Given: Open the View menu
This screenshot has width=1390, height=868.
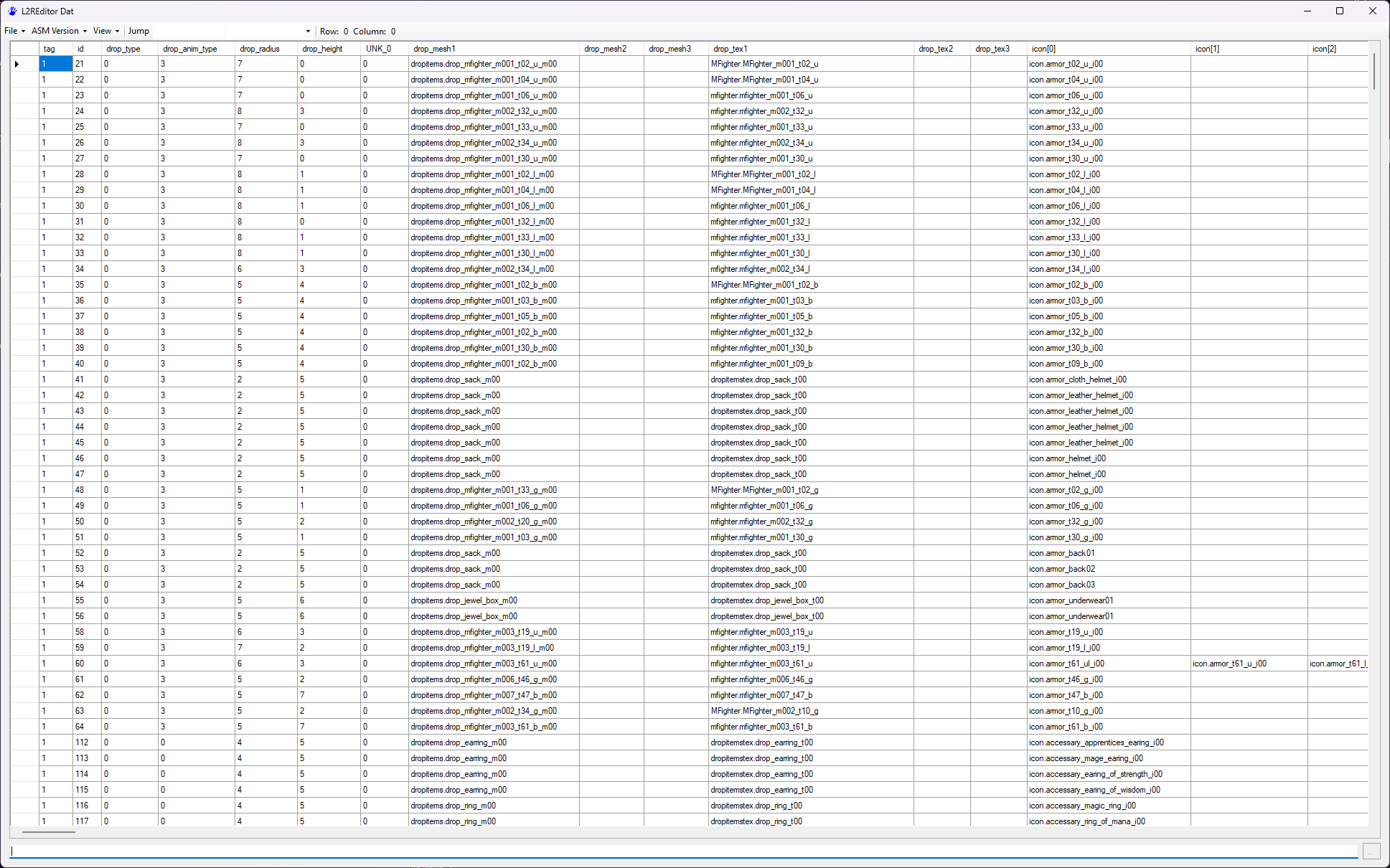Looking at the screenshot, I should (x=105, y=31).
